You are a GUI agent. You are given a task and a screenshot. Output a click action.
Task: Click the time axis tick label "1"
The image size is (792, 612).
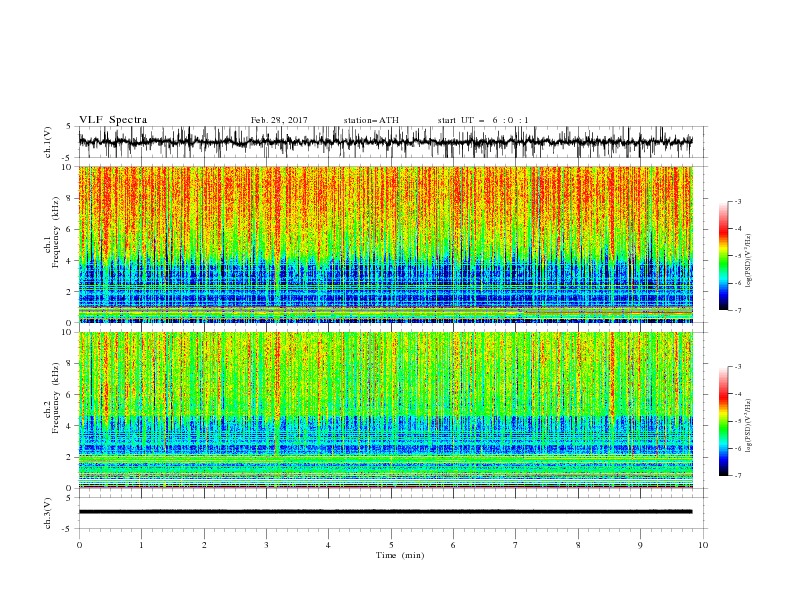(x=142, y=545)
